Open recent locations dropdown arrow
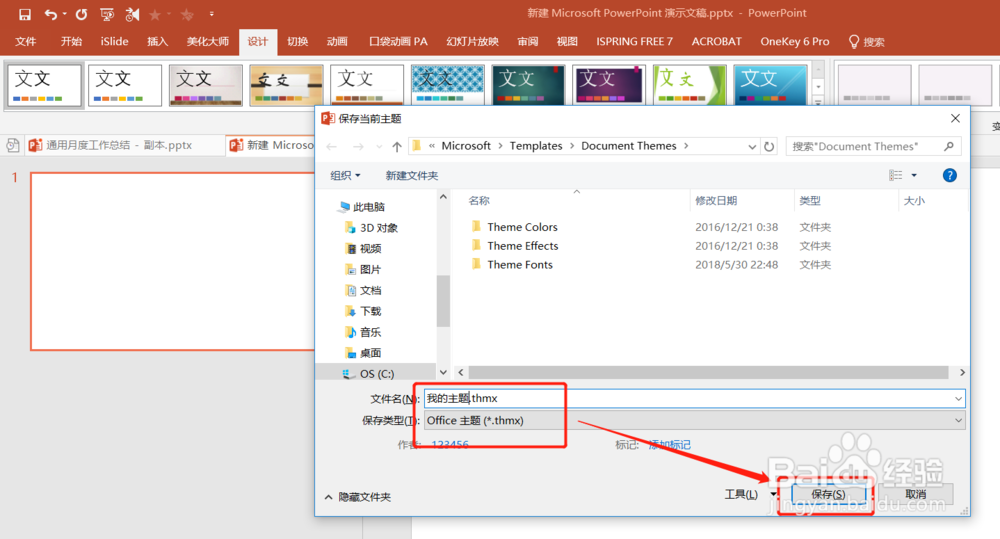 (x=379, y=147)
